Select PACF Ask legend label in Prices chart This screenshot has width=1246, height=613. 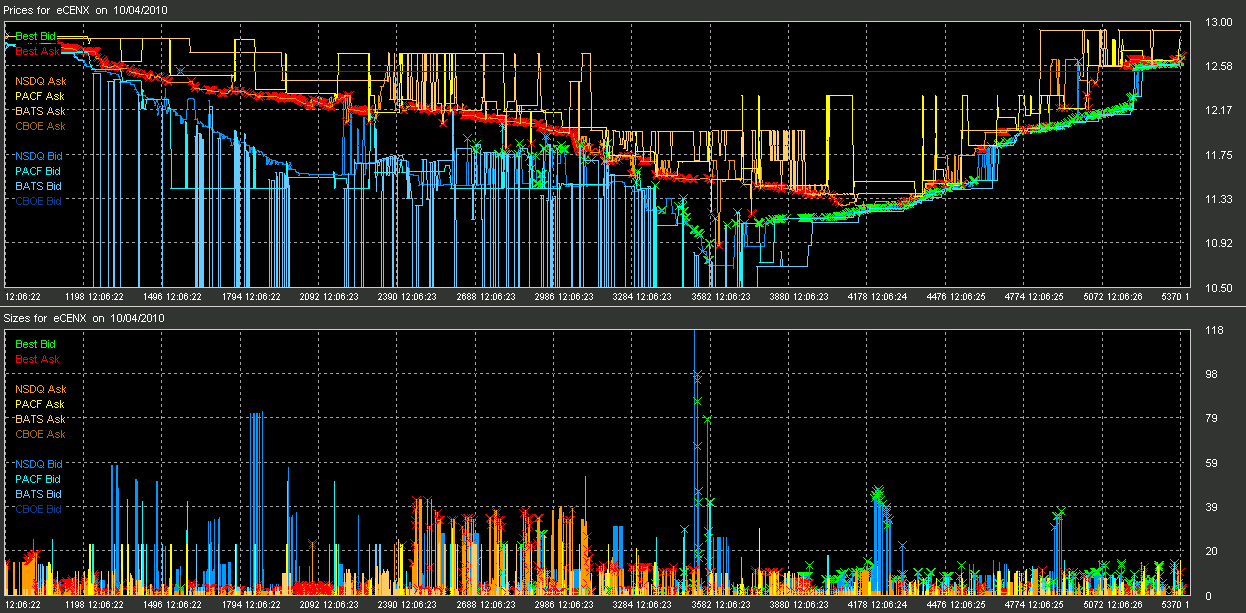click(40, 96)
